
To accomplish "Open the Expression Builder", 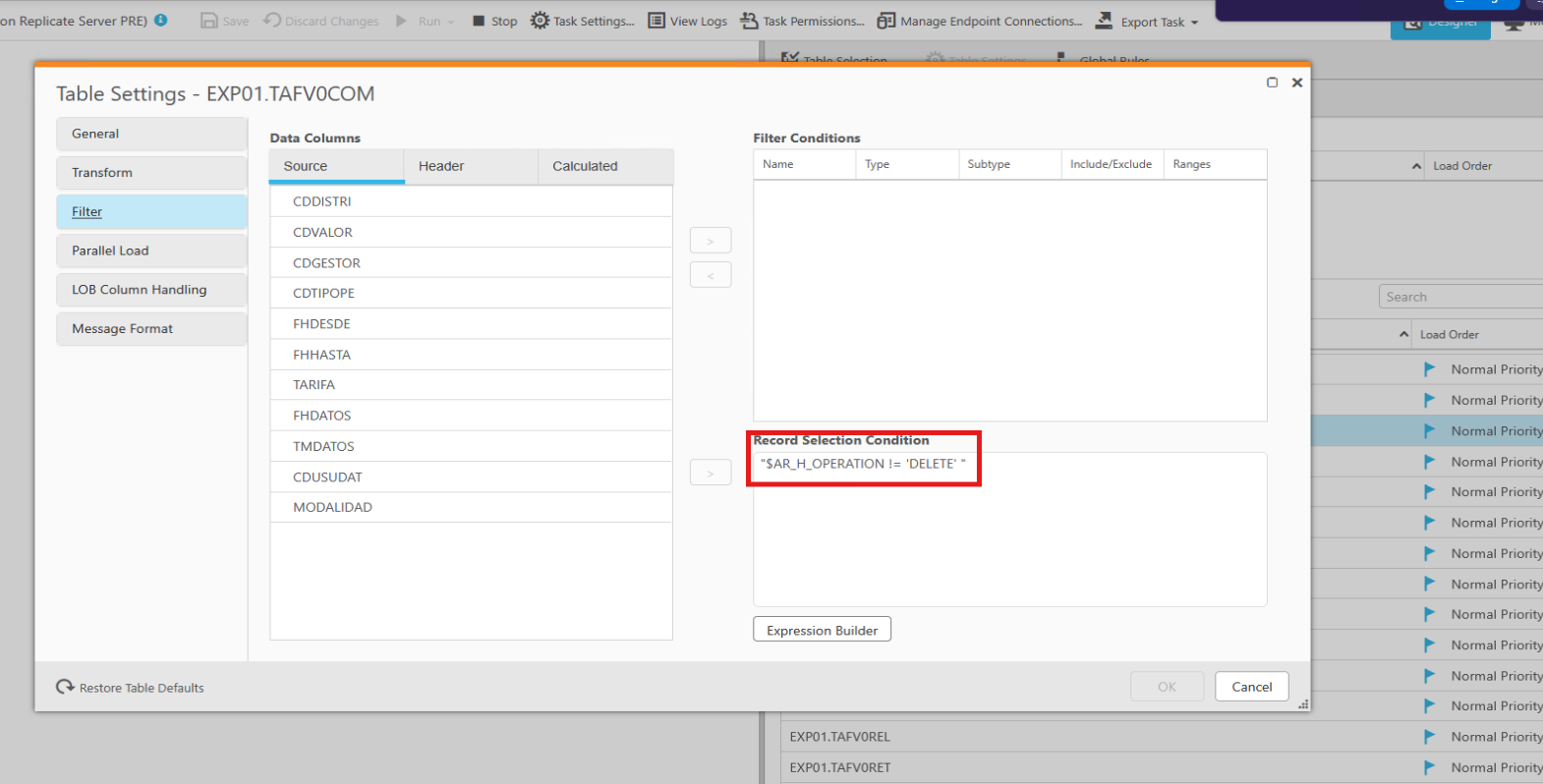I will click(822, 630).
